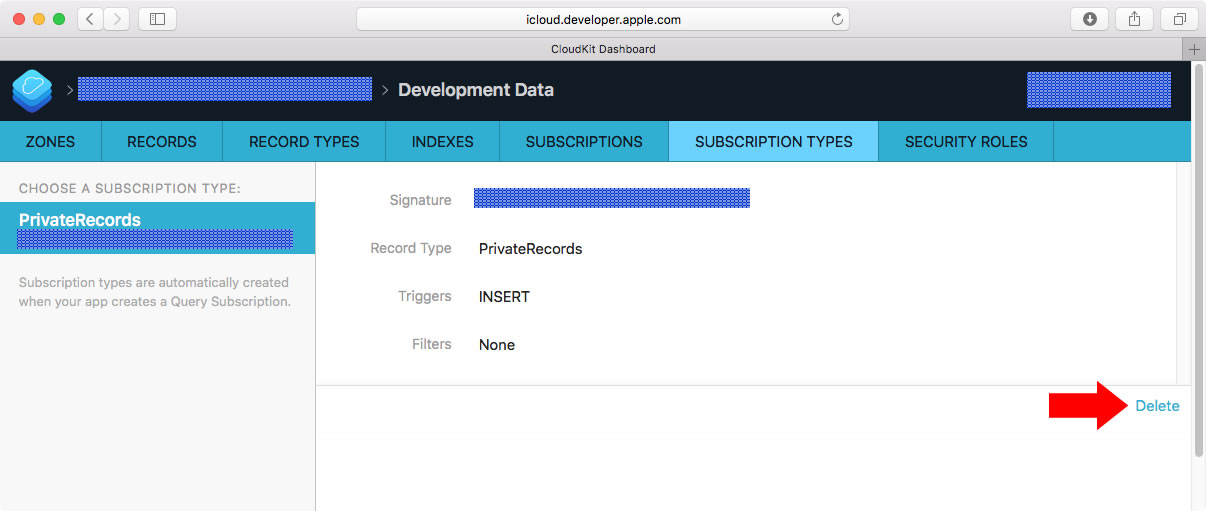Open the Records tab

coord(161,141)
